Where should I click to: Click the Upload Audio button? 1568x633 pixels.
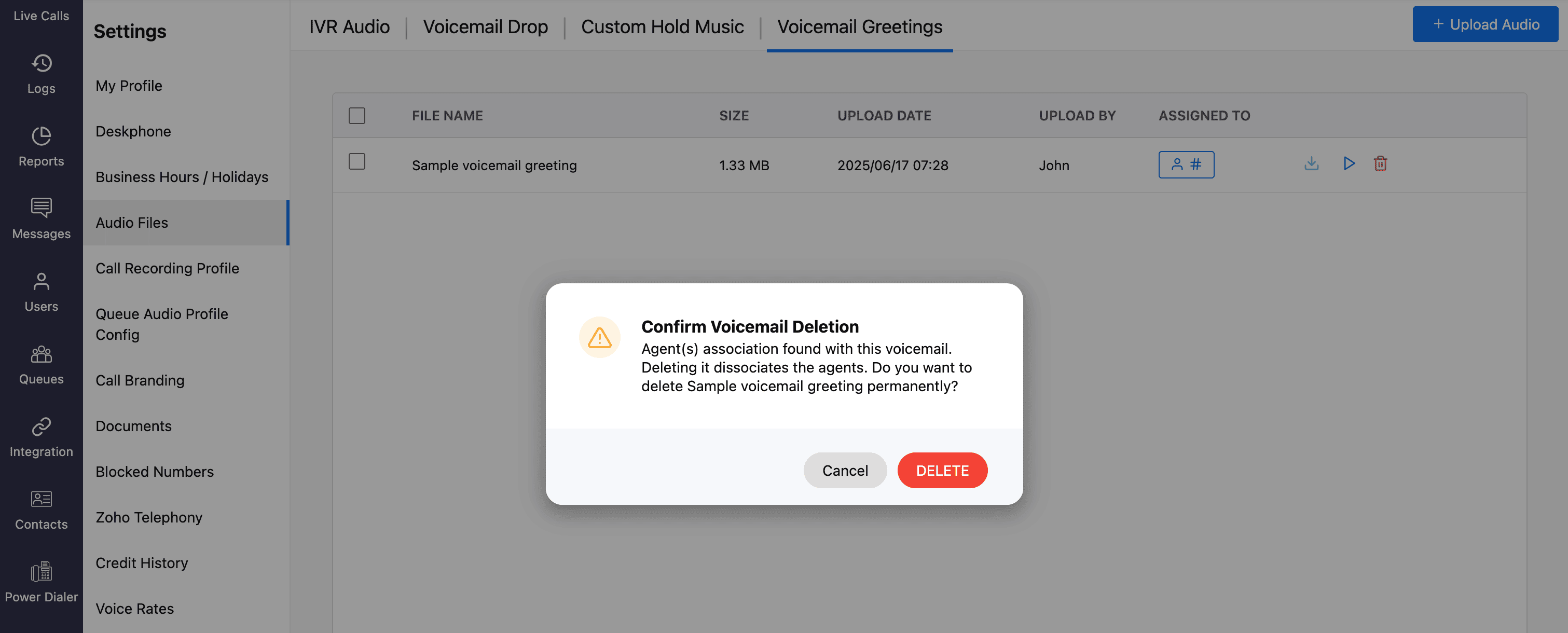tap(1484, 24)
